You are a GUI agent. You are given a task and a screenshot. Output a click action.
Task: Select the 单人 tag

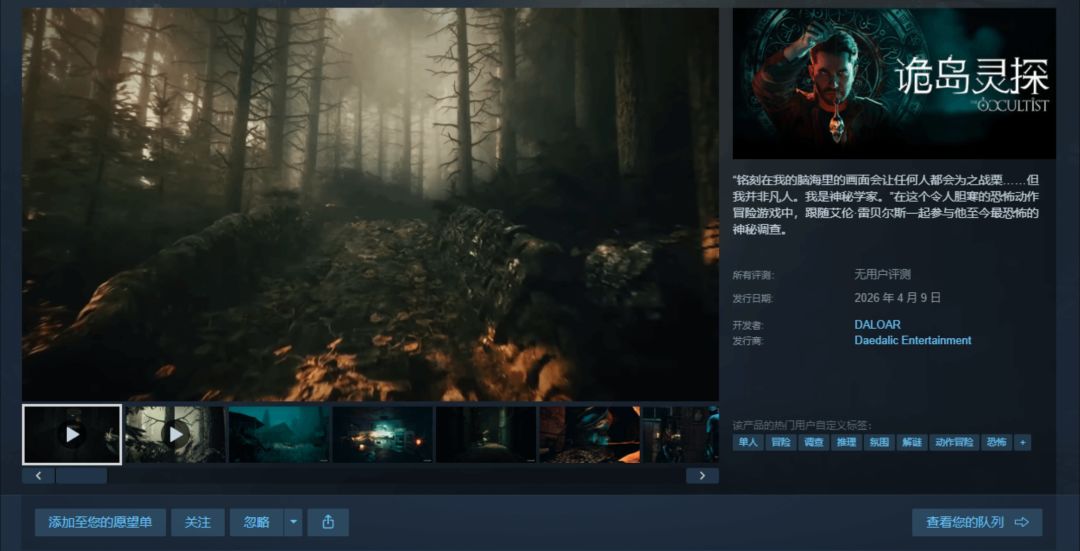point(748,442)
